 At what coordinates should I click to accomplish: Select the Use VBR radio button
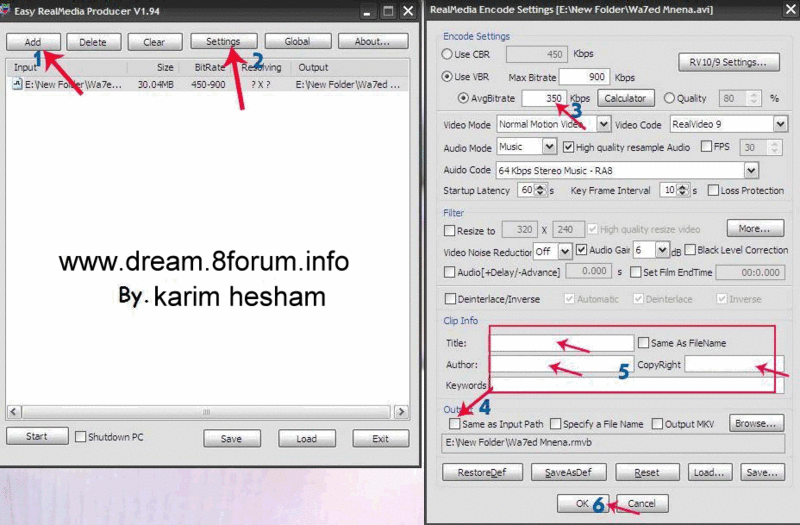pos(447,77)
